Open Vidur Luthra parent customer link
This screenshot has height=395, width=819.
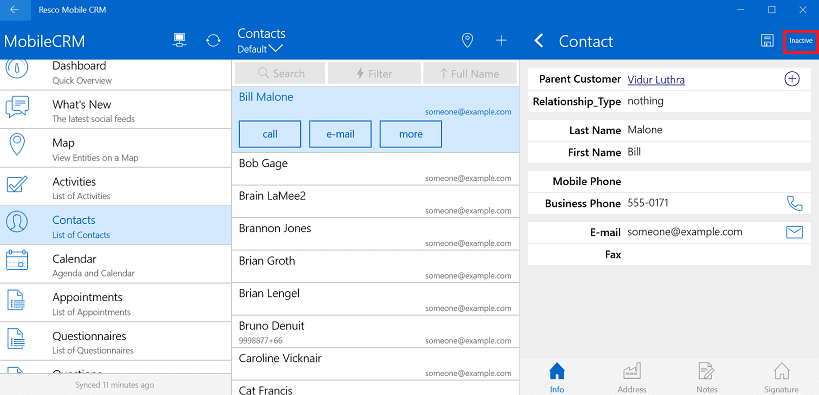pos(656,79)
